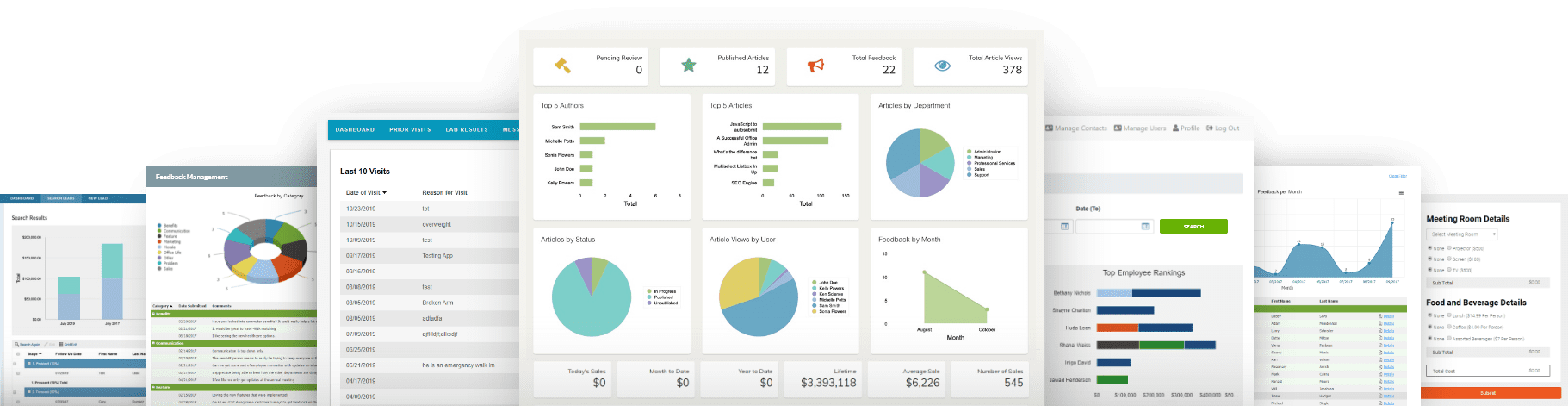Click the gavel icon for Pending Review
Viewport: 1568px width, 406px height.
point(562,65)
